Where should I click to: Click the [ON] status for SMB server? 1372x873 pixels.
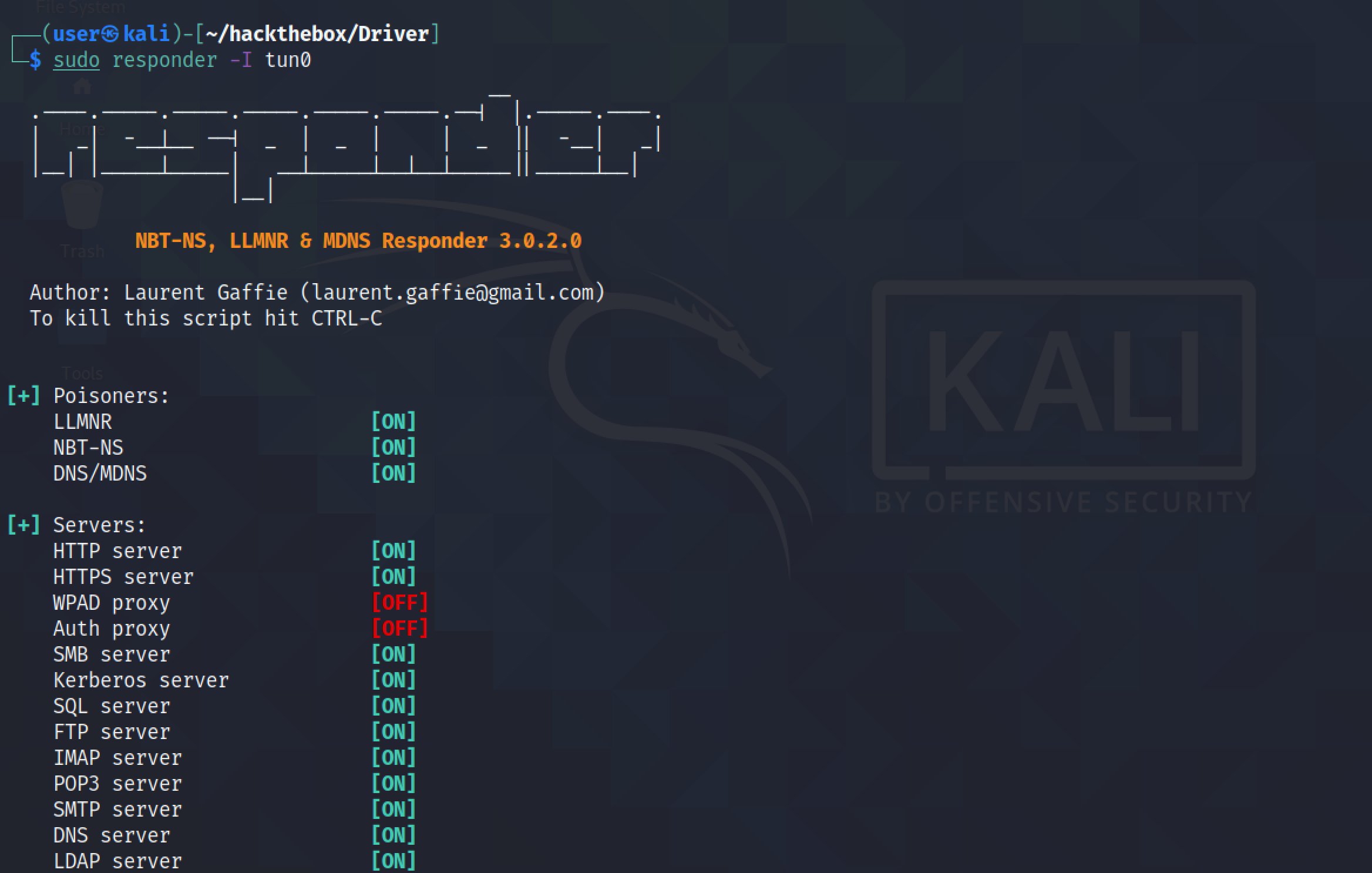394,654
